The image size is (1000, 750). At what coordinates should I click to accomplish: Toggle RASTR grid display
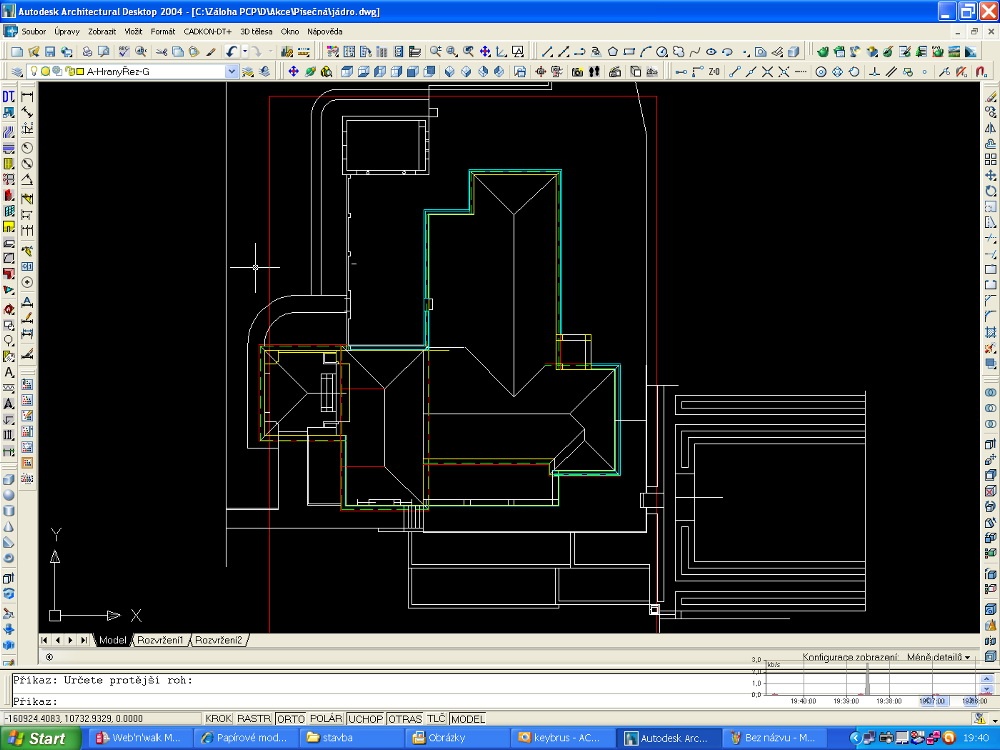coord(254,719)
